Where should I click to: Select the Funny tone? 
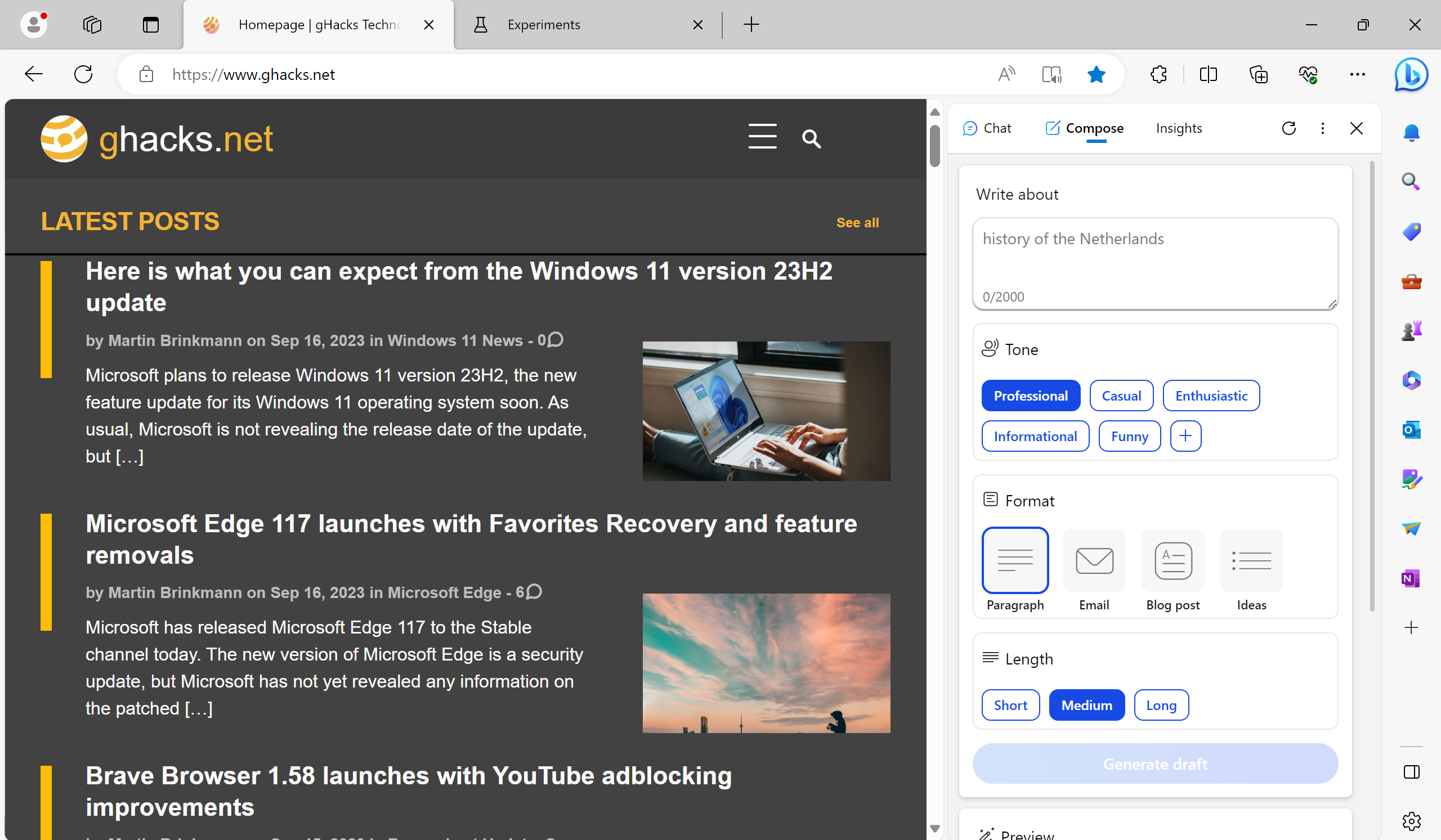(1129, 437)
